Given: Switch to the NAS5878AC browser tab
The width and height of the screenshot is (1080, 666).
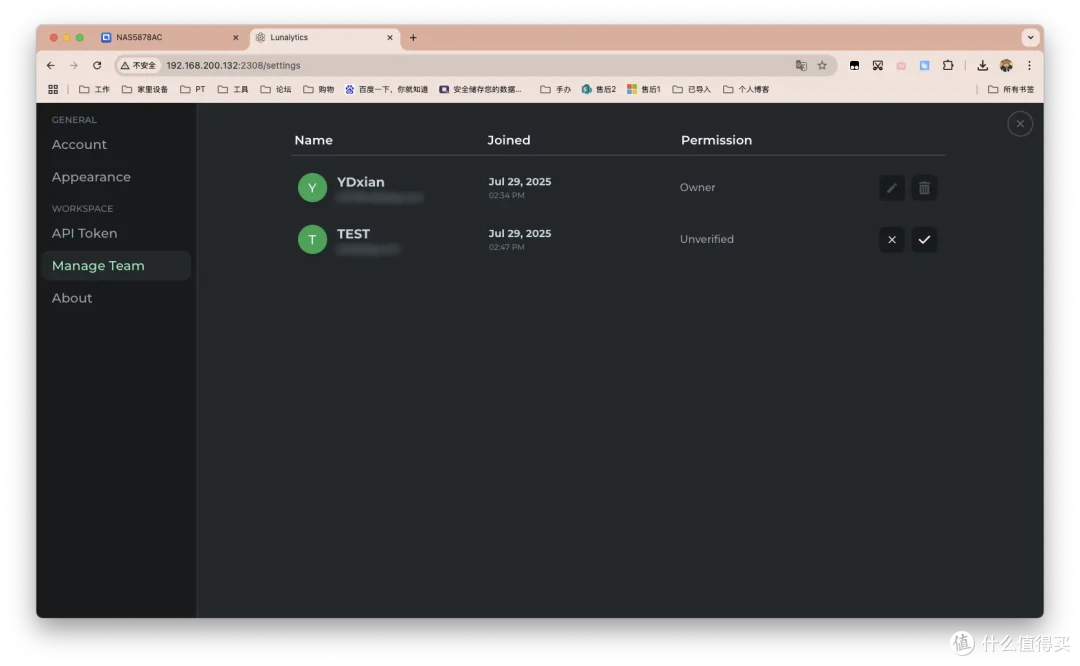Looking at the screenshot, I should click(x=171, y=37).
